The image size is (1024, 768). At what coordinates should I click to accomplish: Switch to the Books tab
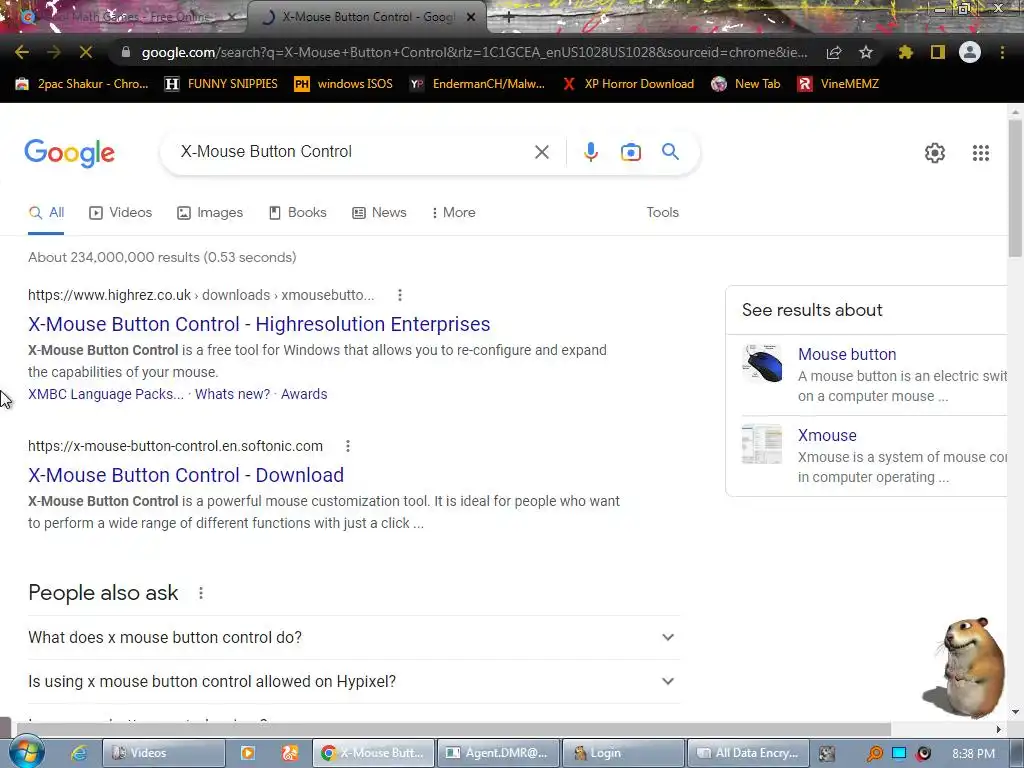coord(297,212)
